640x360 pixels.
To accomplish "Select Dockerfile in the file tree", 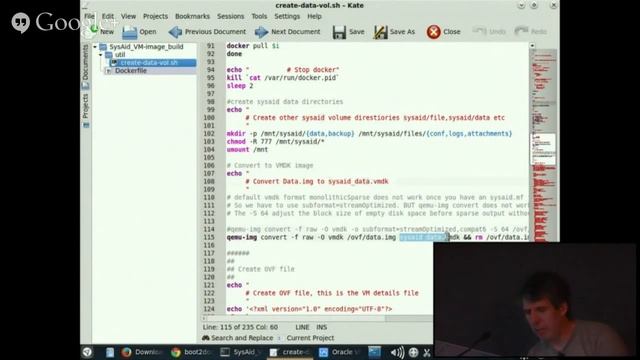I will (x=131, y=71).
